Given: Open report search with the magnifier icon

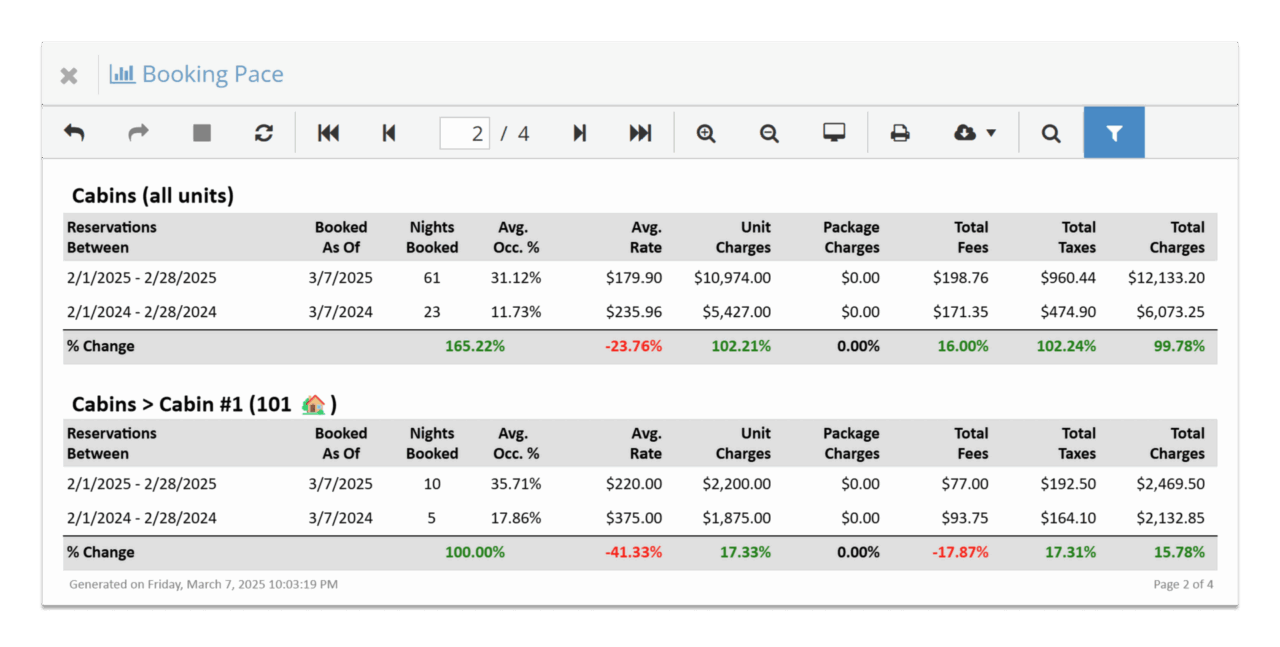Looking at the screenshot, I should [x=1050, y=132].
